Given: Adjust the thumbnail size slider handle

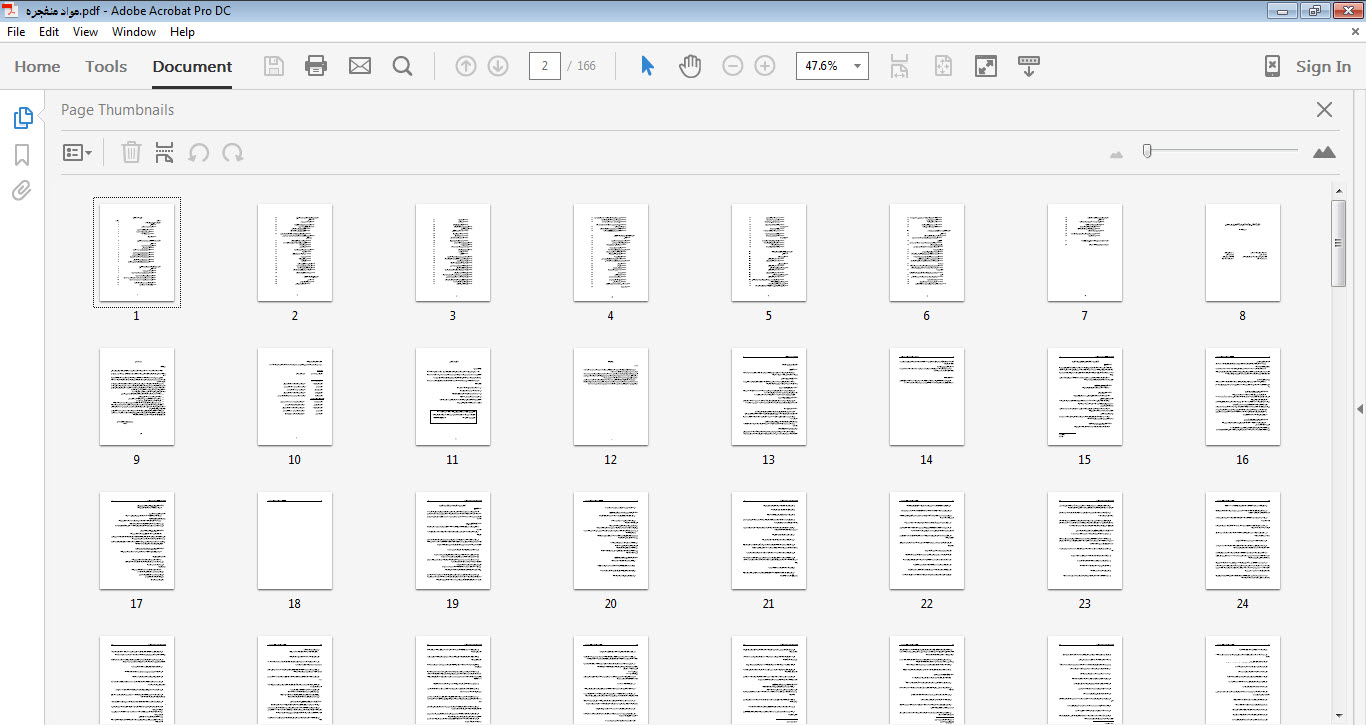Looking at the screenshot, I should 1147,151.
